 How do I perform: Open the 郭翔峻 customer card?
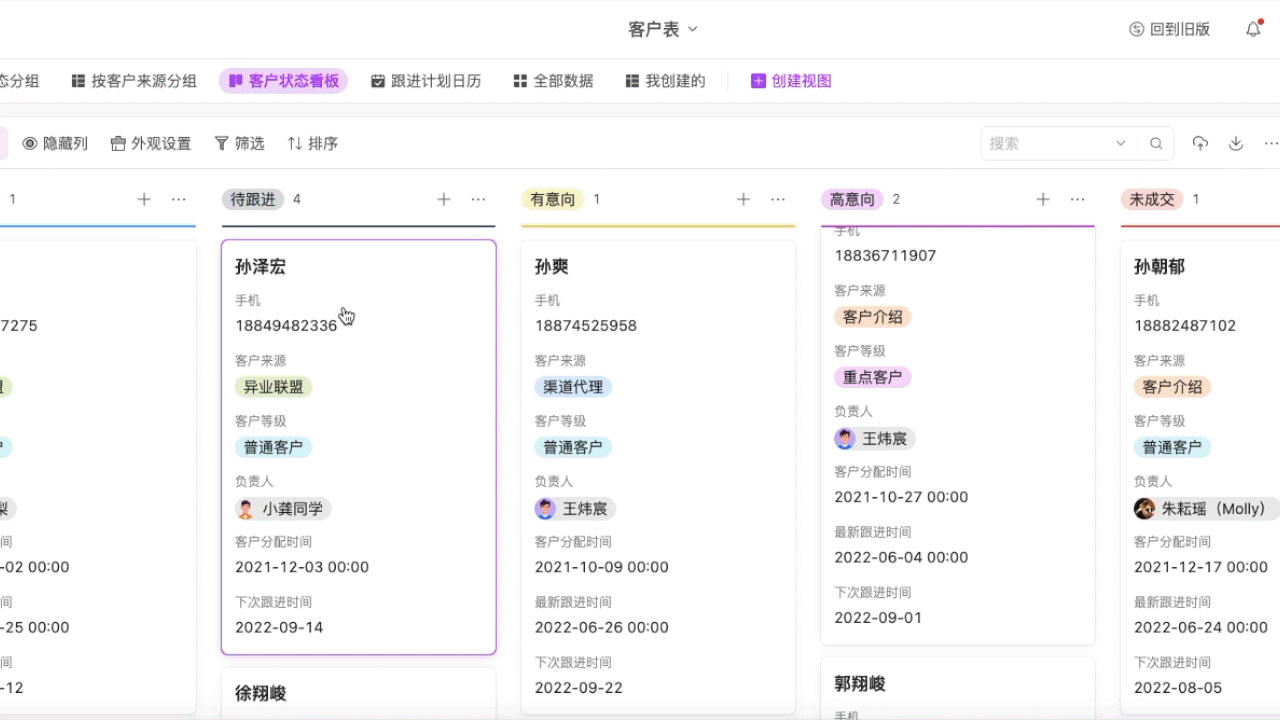pyautogui.click(x=958, y=687)
